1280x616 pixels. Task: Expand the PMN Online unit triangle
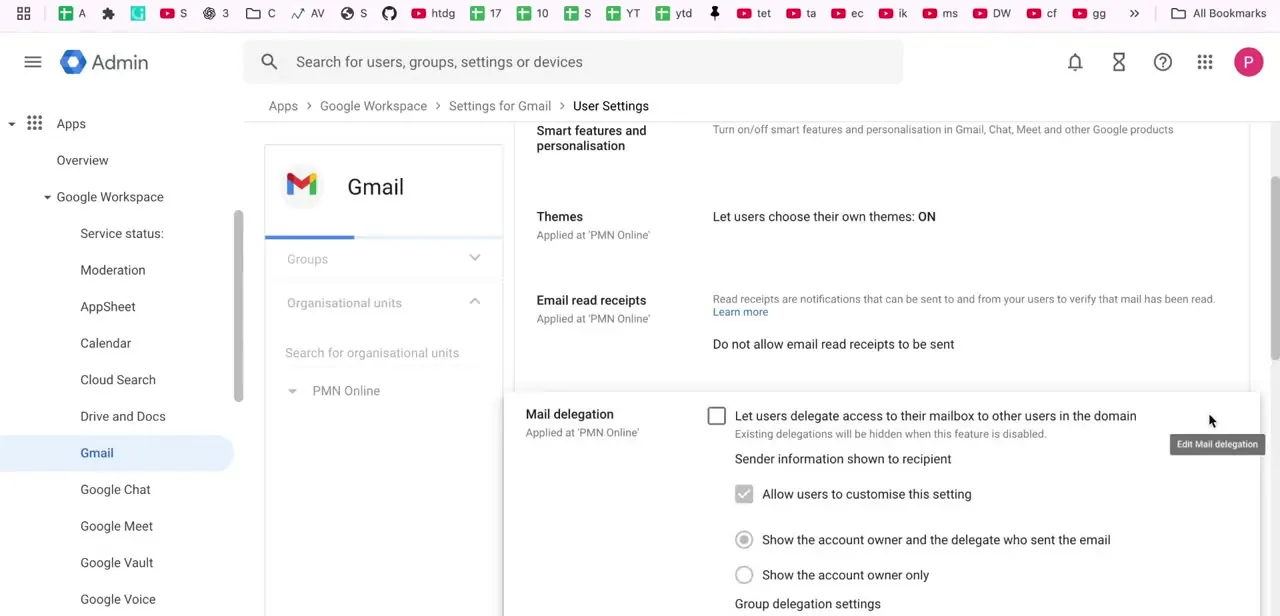(x=292, y=391)
